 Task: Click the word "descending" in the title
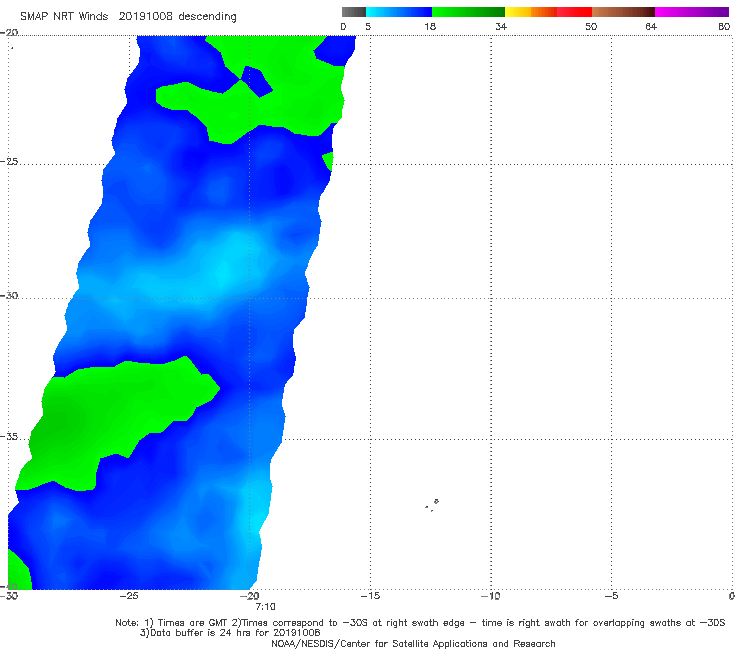pyautogui.click(x=208, y=17)
